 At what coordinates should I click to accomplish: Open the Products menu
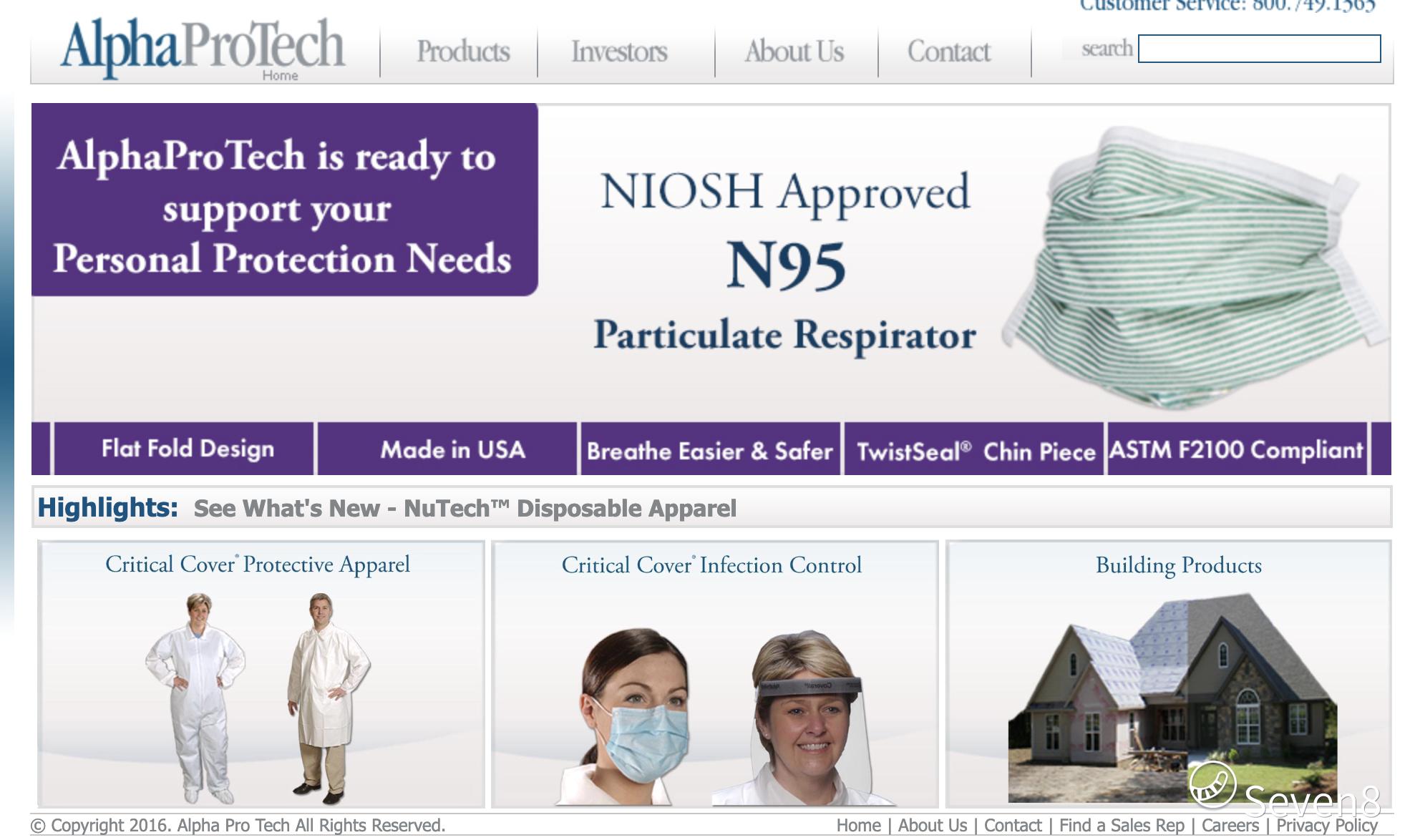(463, 52)
